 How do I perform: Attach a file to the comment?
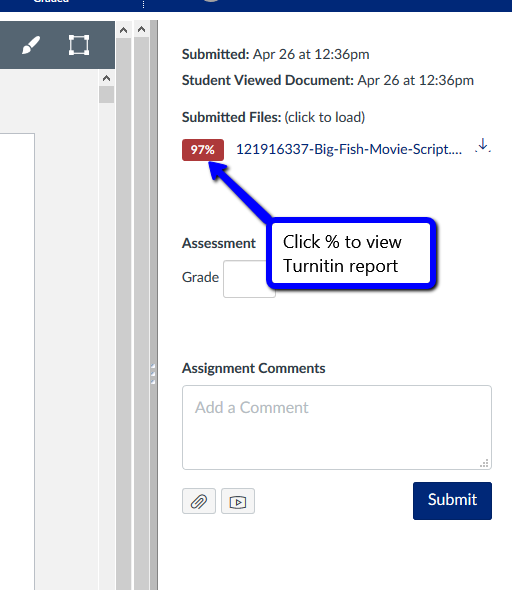(x=199, y=501)
